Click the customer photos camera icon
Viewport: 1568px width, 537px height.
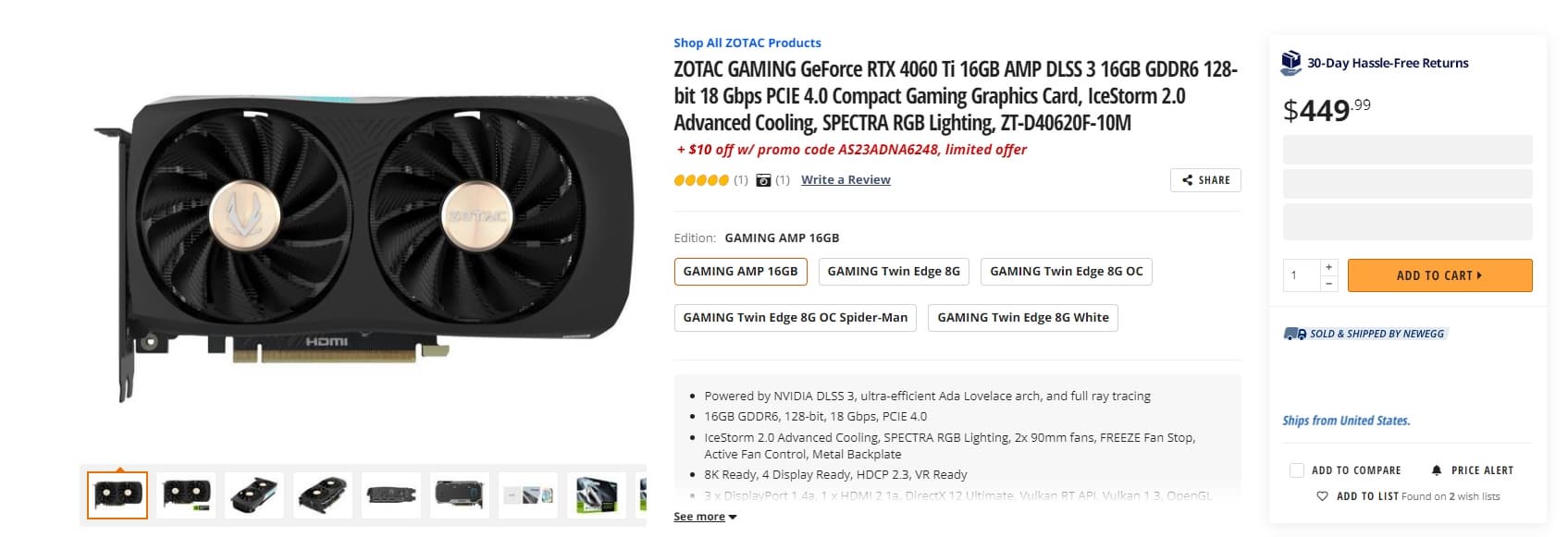(x=763, y=180)
